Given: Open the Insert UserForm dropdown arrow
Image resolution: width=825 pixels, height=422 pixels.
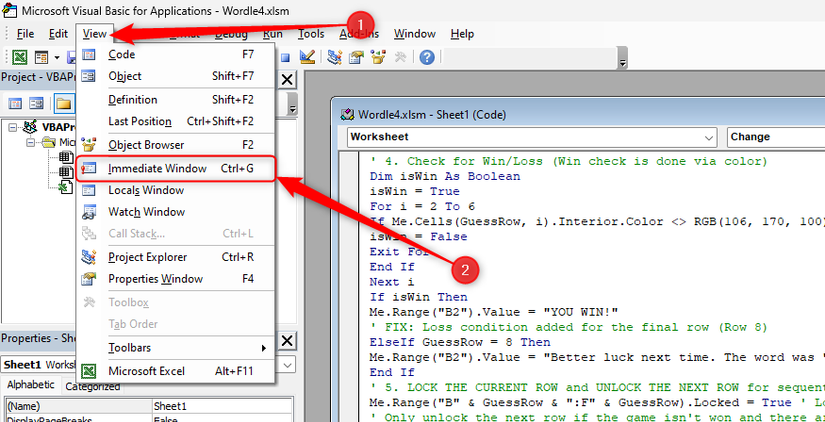Looking at the screenshot, I should pos(57,57).
